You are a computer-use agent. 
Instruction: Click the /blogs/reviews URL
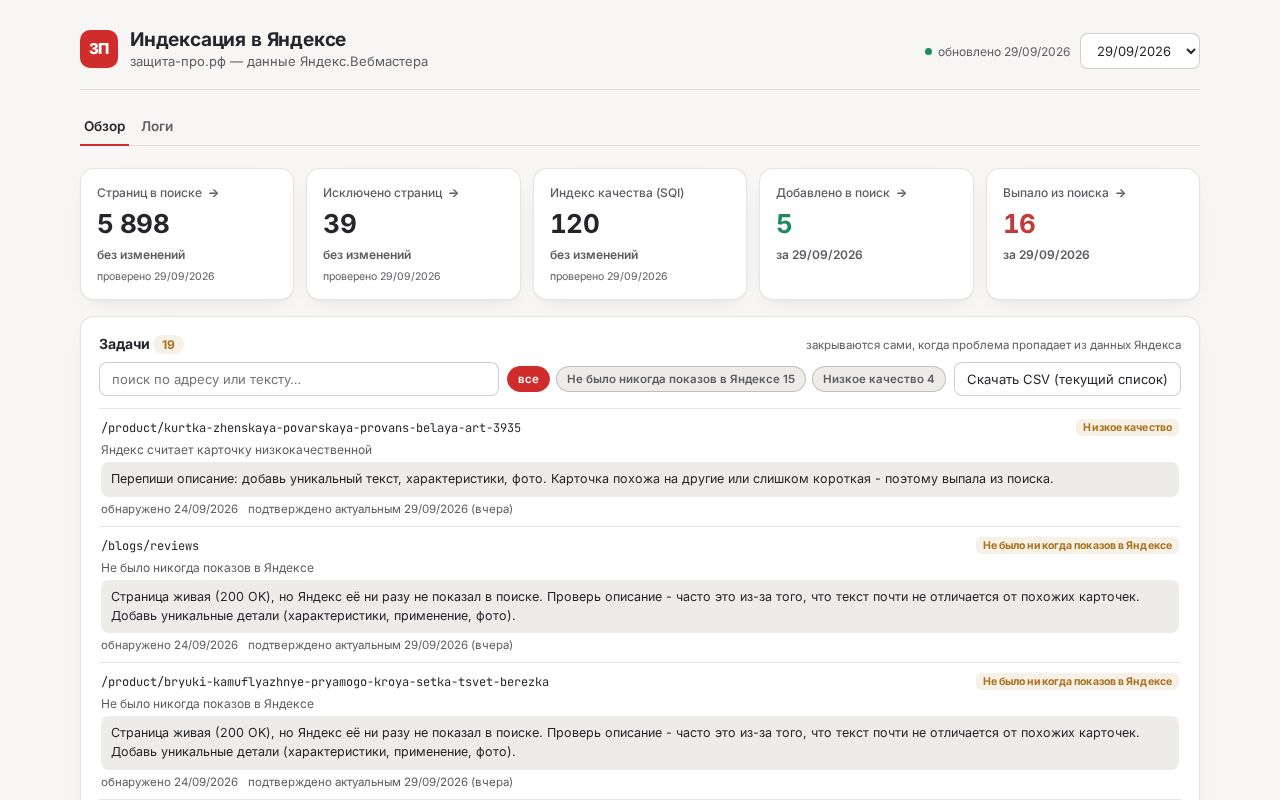click(x=150, y=546)
